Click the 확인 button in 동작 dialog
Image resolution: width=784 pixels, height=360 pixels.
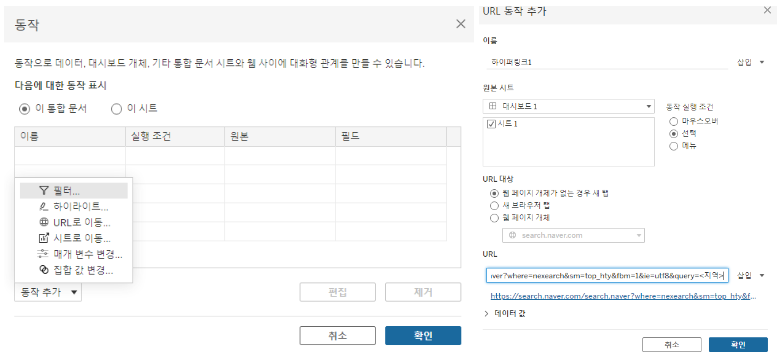pyautogui.click(x=423, y=336)
